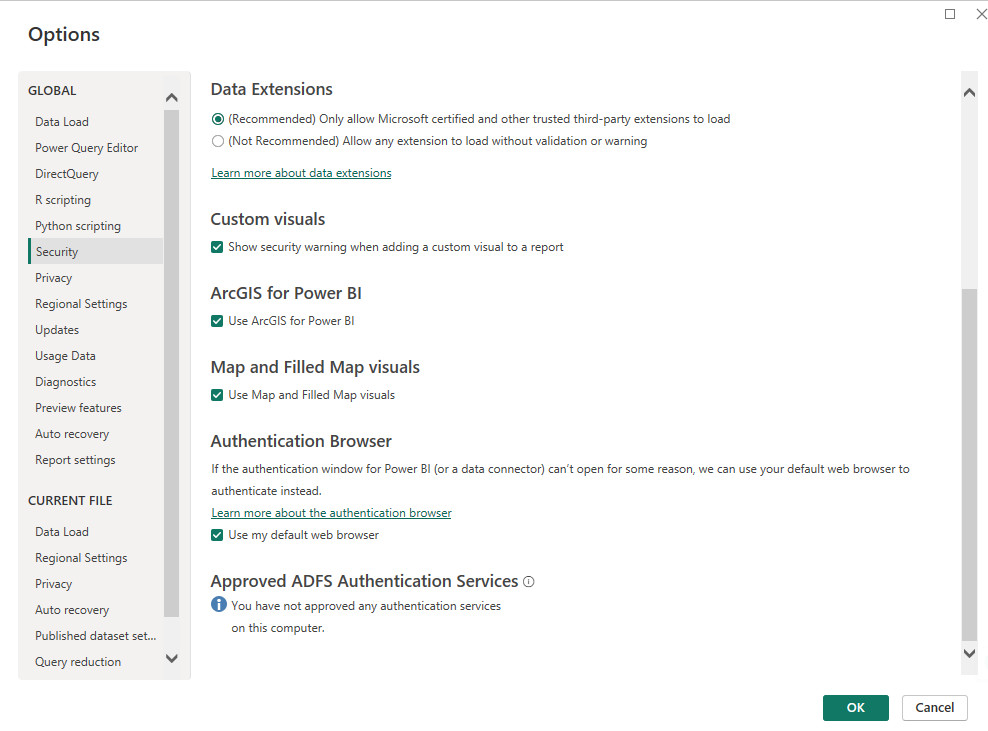Click the main panel scroll down arrow

click(969, 653)
